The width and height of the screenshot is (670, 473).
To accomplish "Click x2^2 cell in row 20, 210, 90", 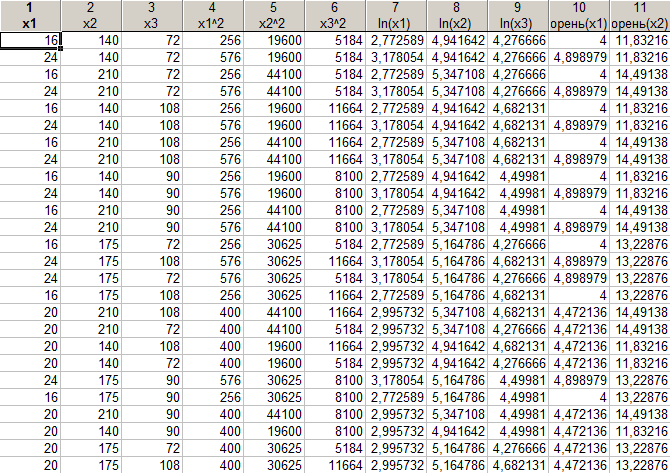I will tap(274, 414).
